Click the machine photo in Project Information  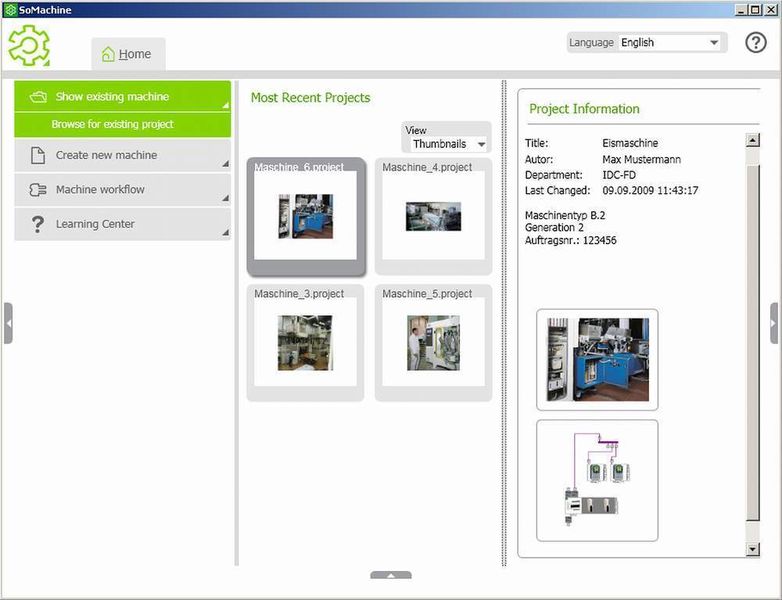597,360
